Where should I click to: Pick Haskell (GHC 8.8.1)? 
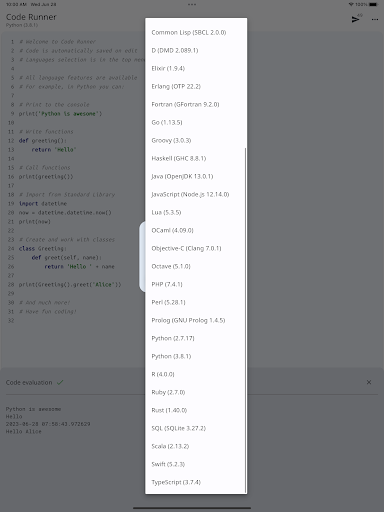(x=196, y=158)
